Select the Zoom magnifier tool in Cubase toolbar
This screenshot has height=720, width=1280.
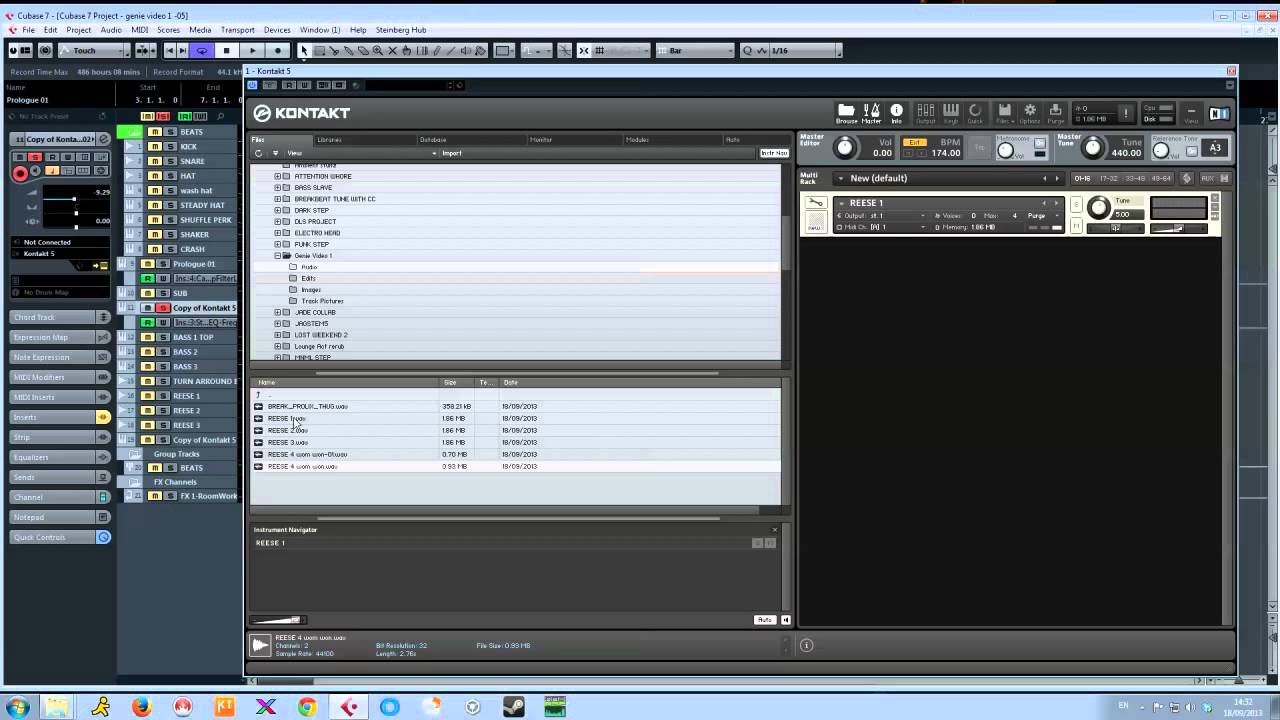[377, 50]
